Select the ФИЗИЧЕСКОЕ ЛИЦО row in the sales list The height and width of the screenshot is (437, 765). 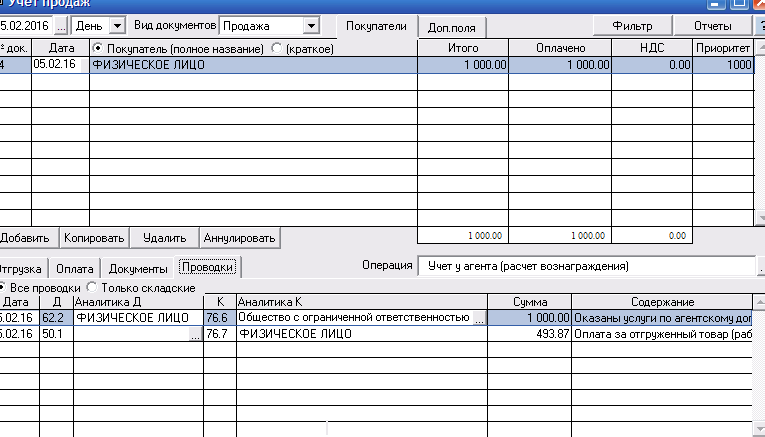250,65
